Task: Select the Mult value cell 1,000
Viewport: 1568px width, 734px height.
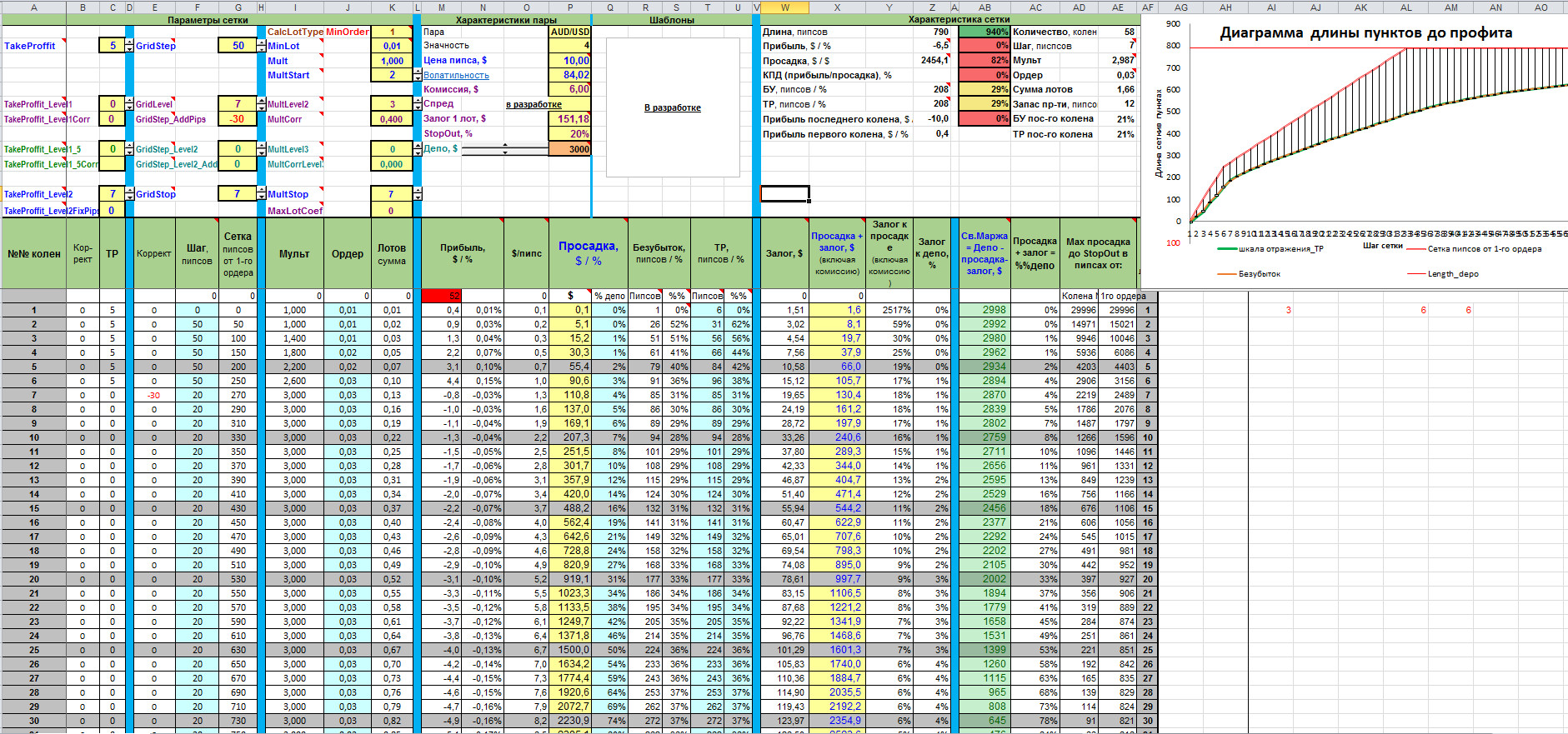Action: tap(392, 61)
